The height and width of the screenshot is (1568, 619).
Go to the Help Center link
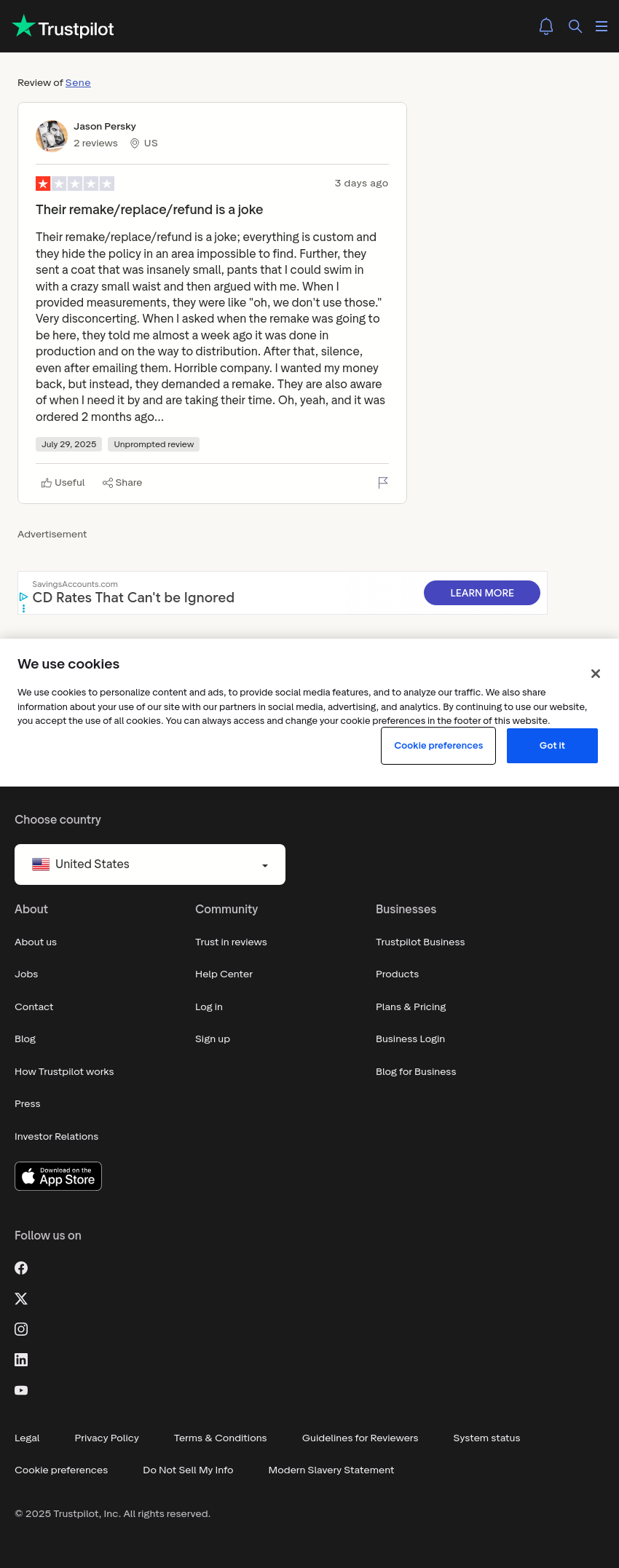pyautogui.click(x=224, y=974)
